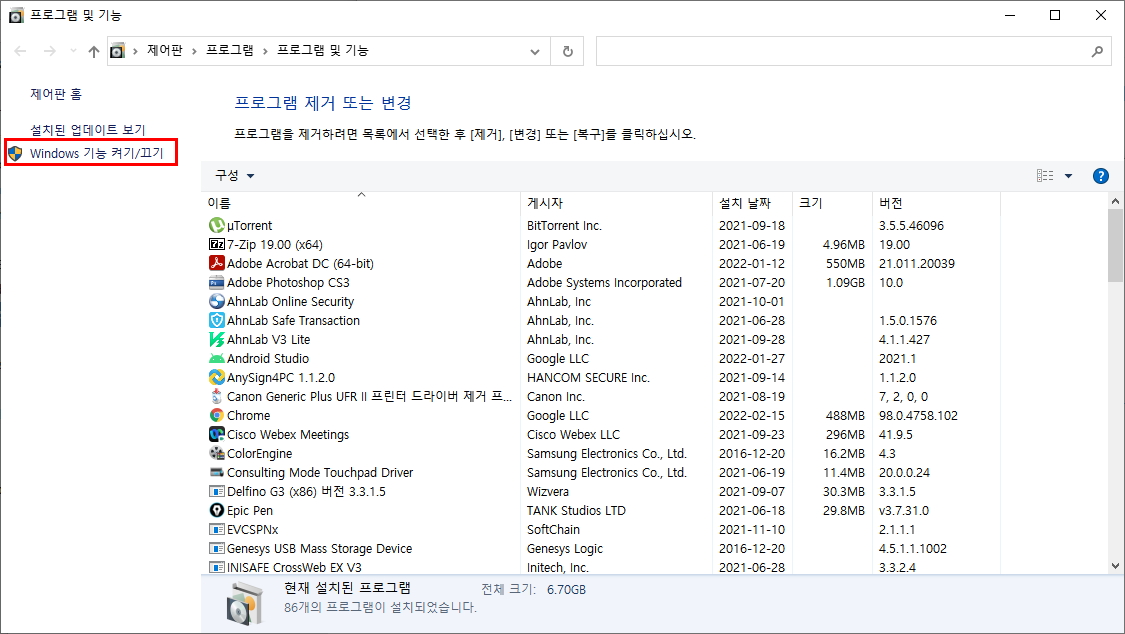Open the help question mark icon
Screen dimensions: 1125x634
tap(1101, 176)
